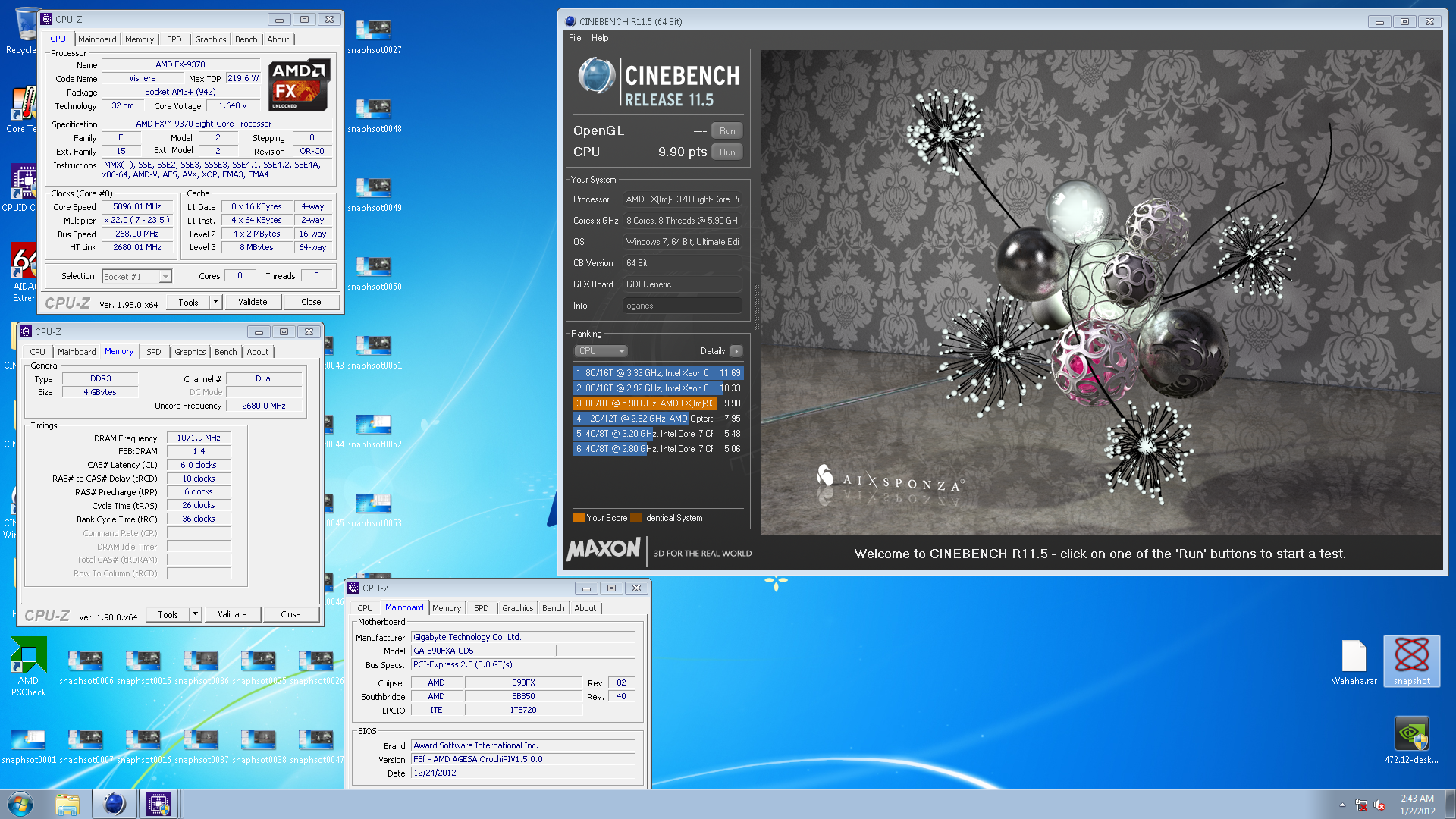Screen dimensions: 1456x819
Task: Open About tab in the Mainboard CPU-Z window
Action: point(585,608)
